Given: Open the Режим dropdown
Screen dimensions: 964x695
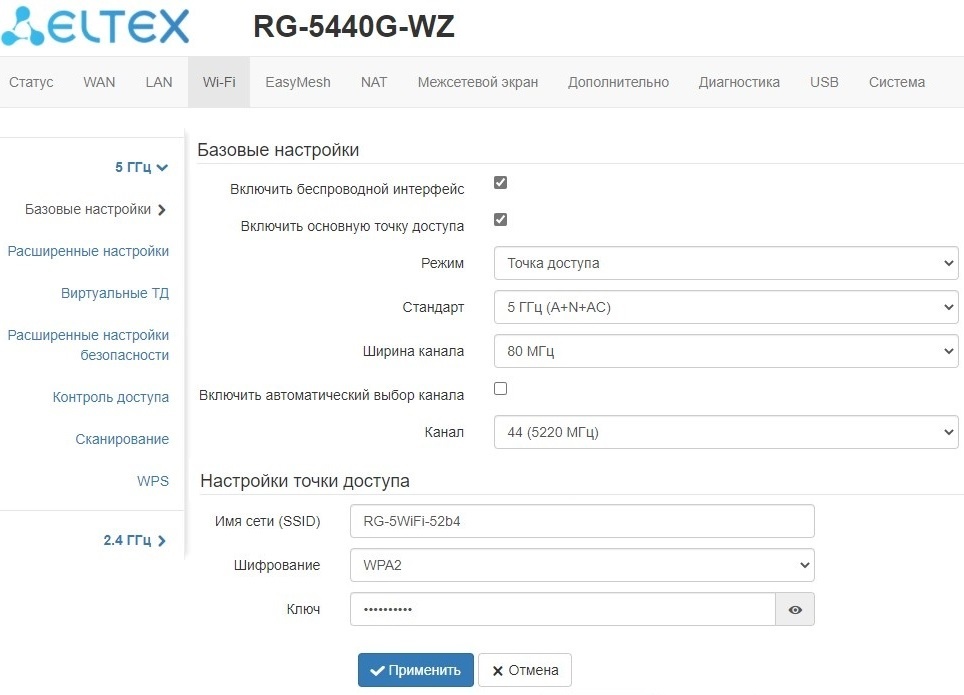Looking at the screenshot, I should coord(726,263).
